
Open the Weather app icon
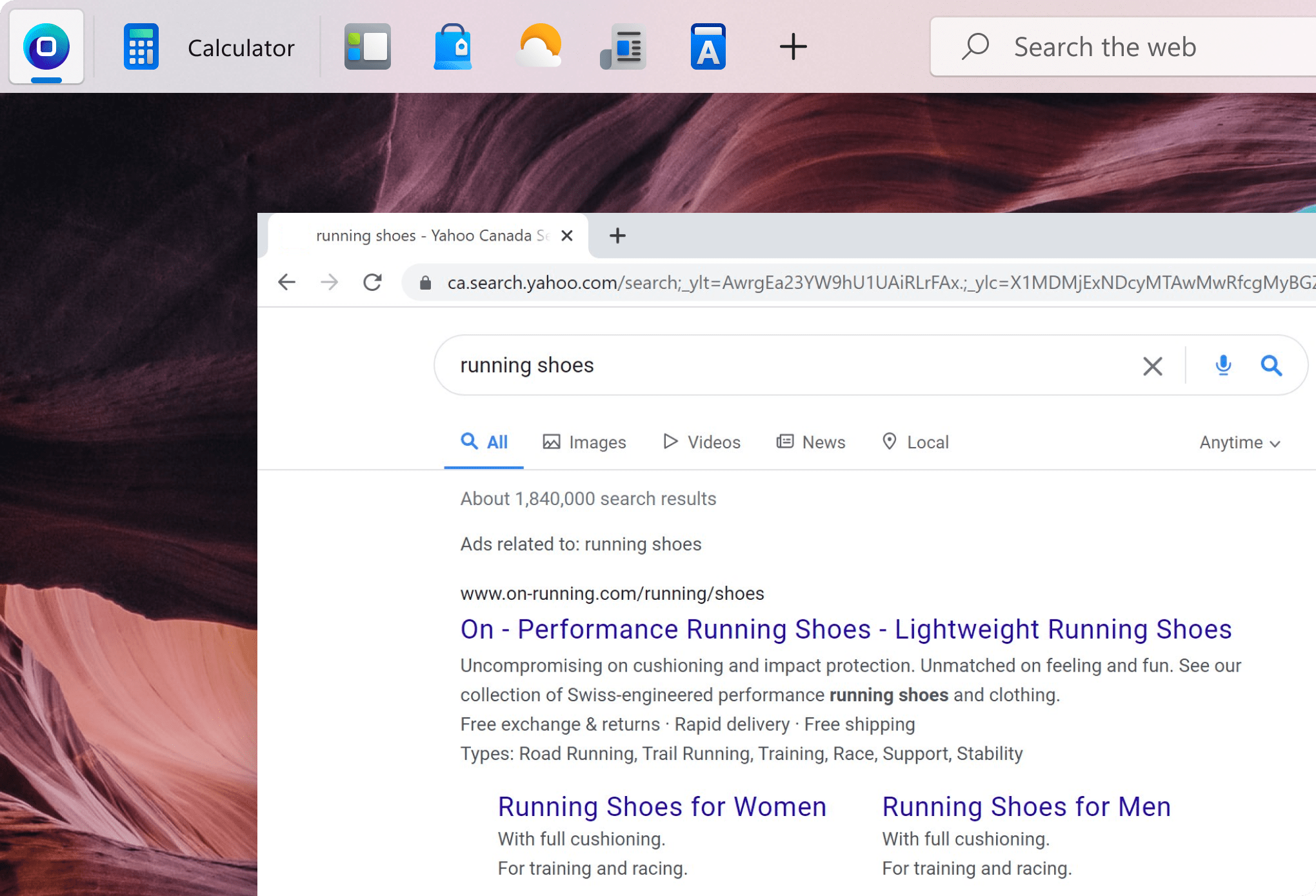point(539,47)
